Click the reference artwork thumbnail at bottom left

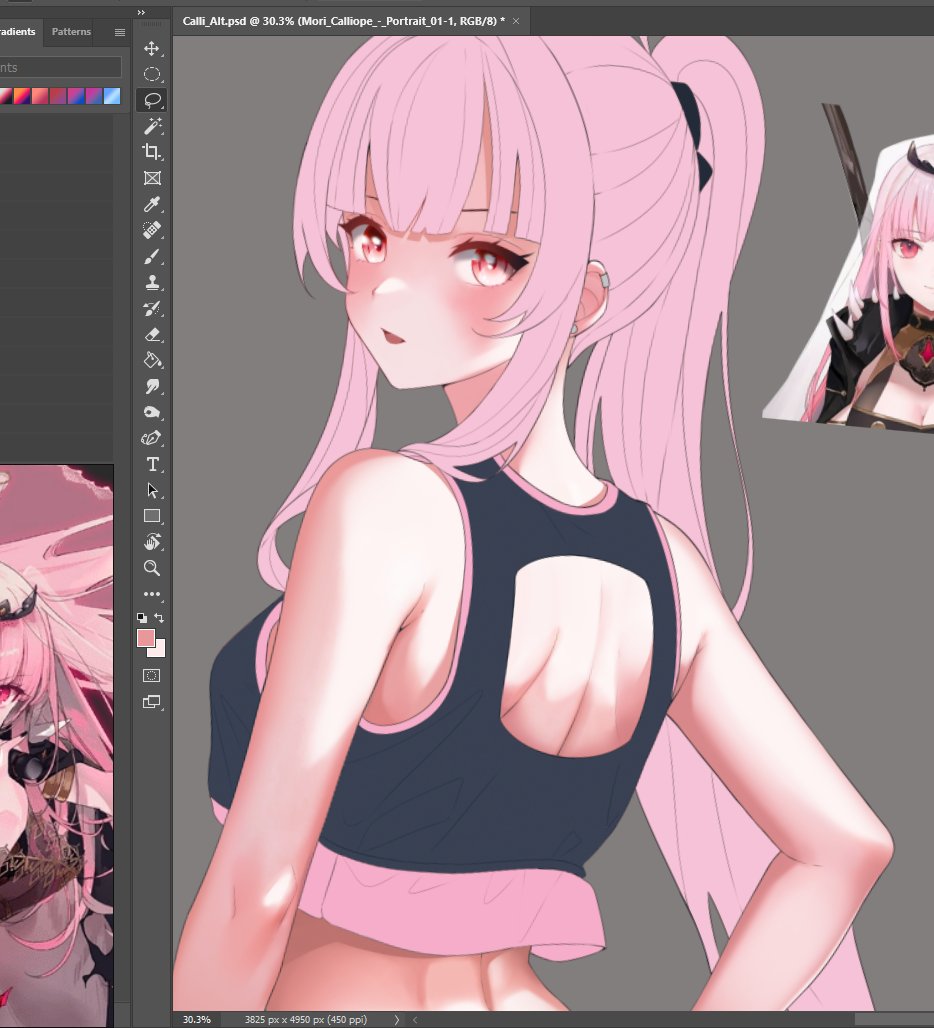click(x=56, y=746)
